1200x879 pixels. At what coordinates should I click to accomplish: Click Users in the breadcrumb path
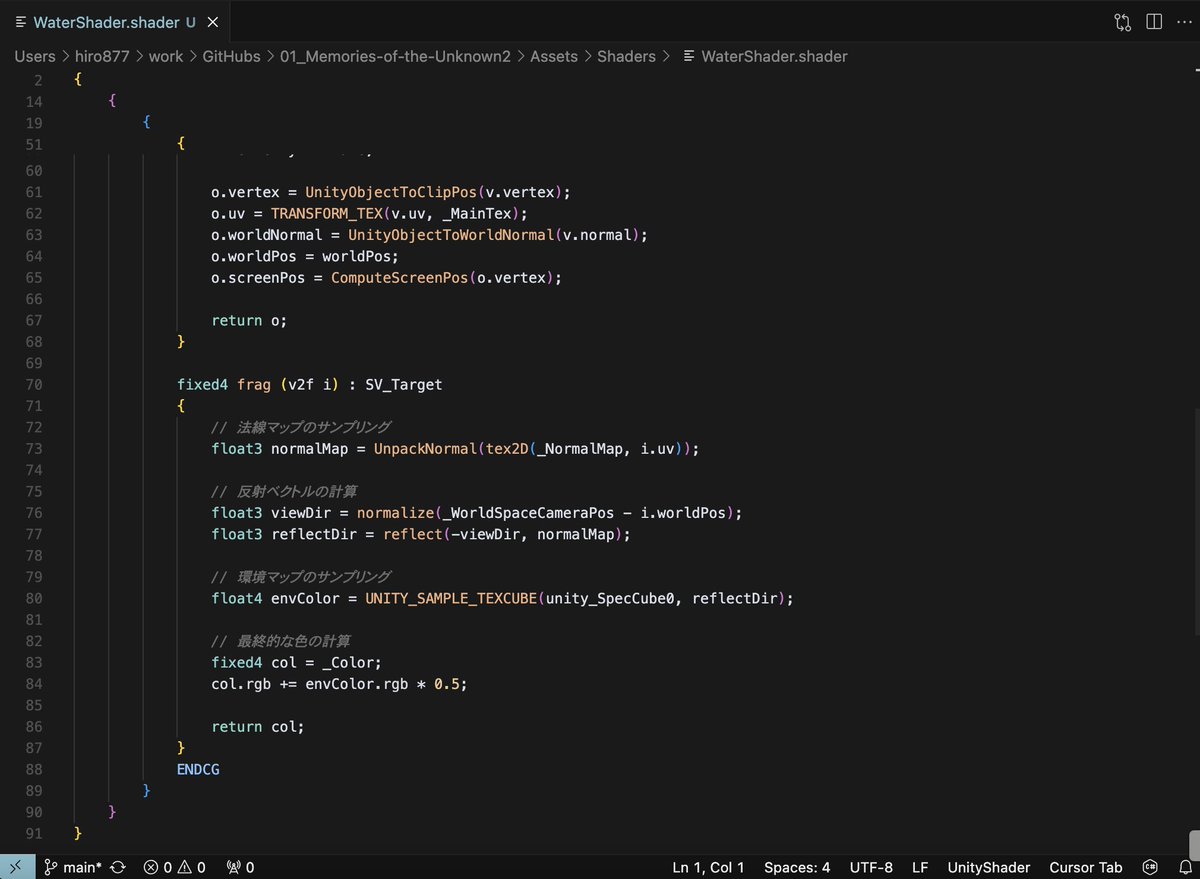(x=35, y=56)
